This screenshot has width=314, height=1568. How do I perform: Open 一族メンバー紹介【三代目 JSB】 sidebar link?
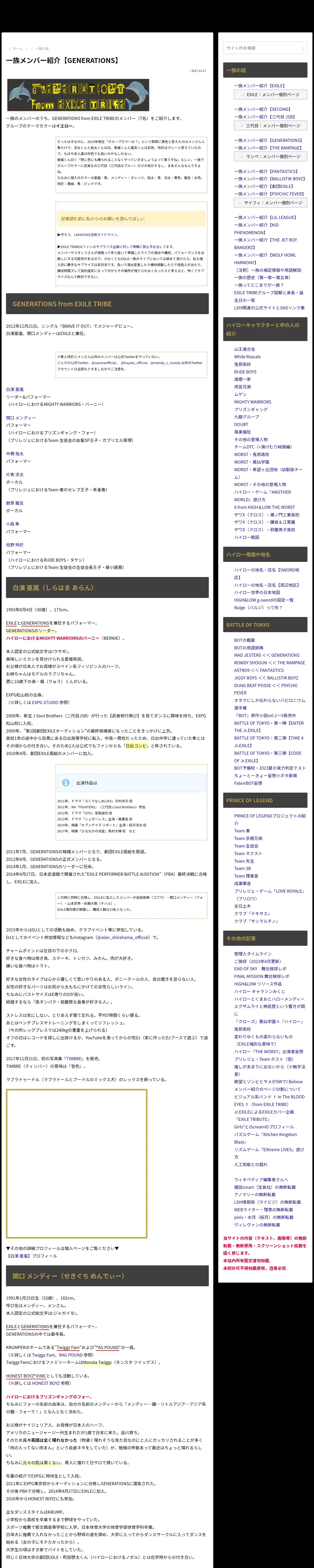[x=265, y=117]
